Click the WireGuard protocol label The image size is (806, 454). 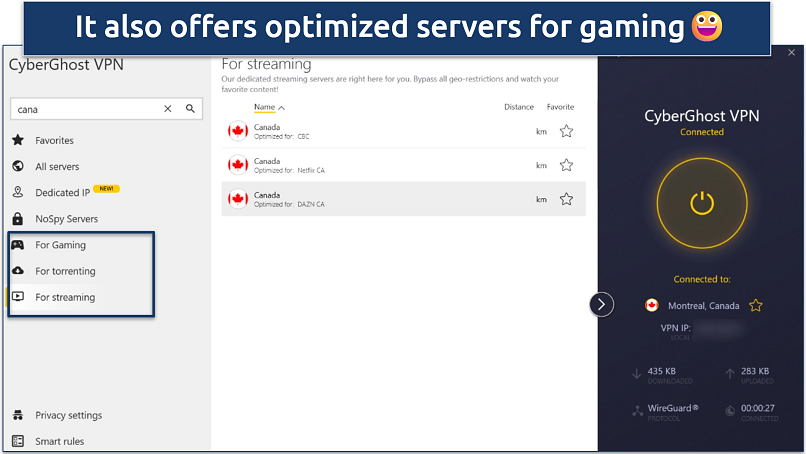pos(673,408)
